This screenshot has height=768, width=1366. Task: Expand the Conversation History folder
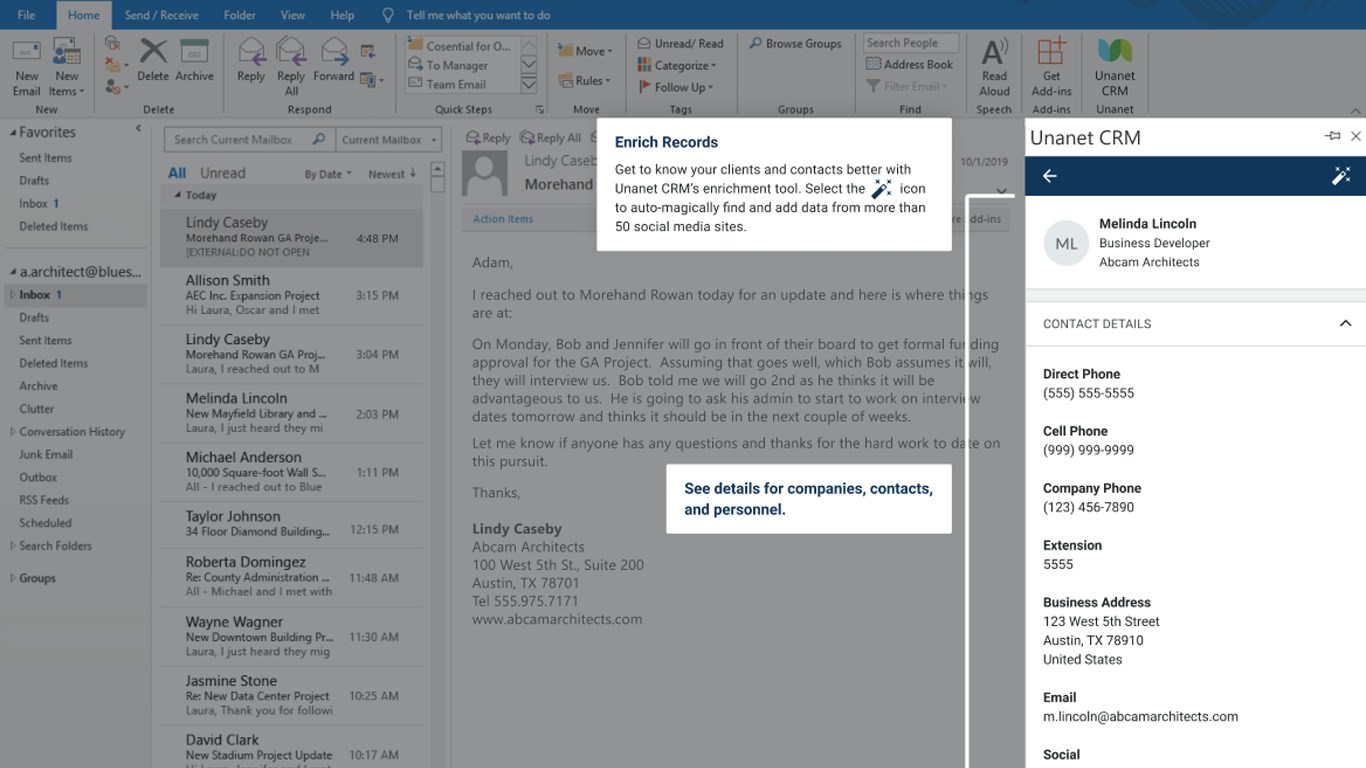coord(13,432)
